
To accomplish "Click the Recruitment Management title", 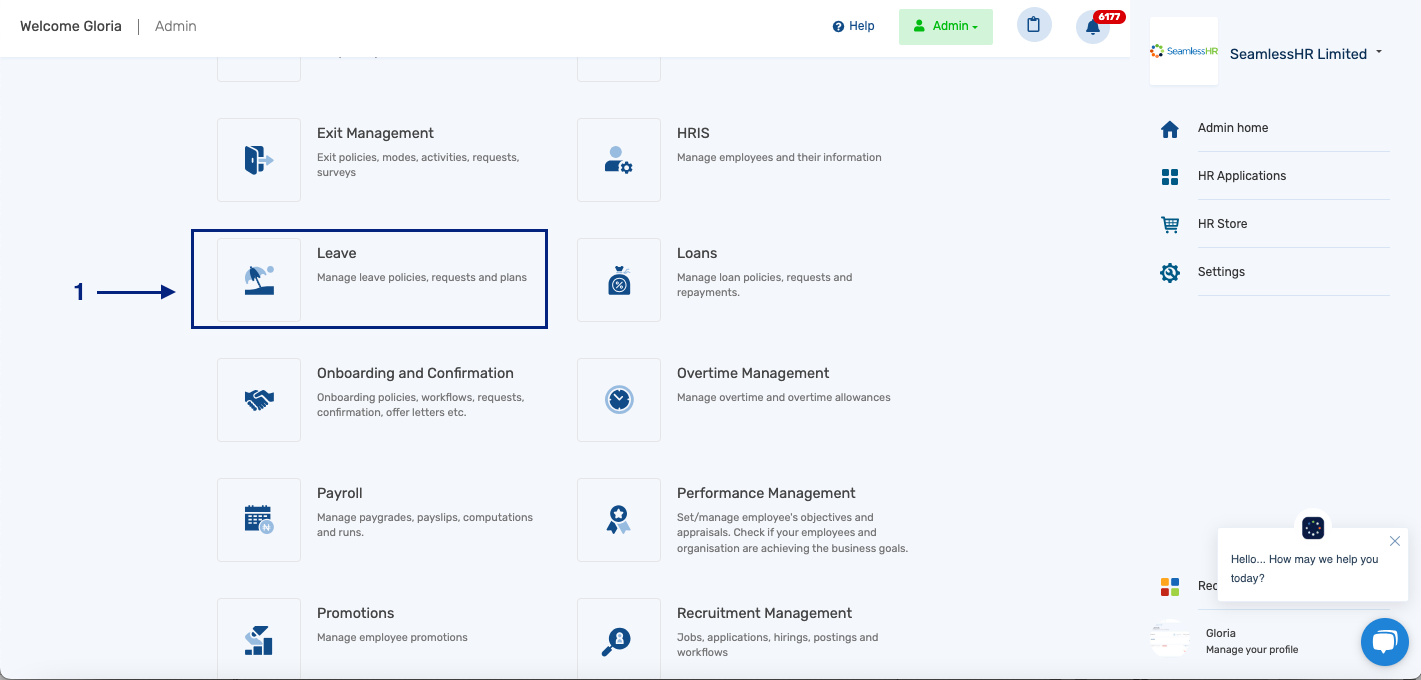I will [764, 613].
